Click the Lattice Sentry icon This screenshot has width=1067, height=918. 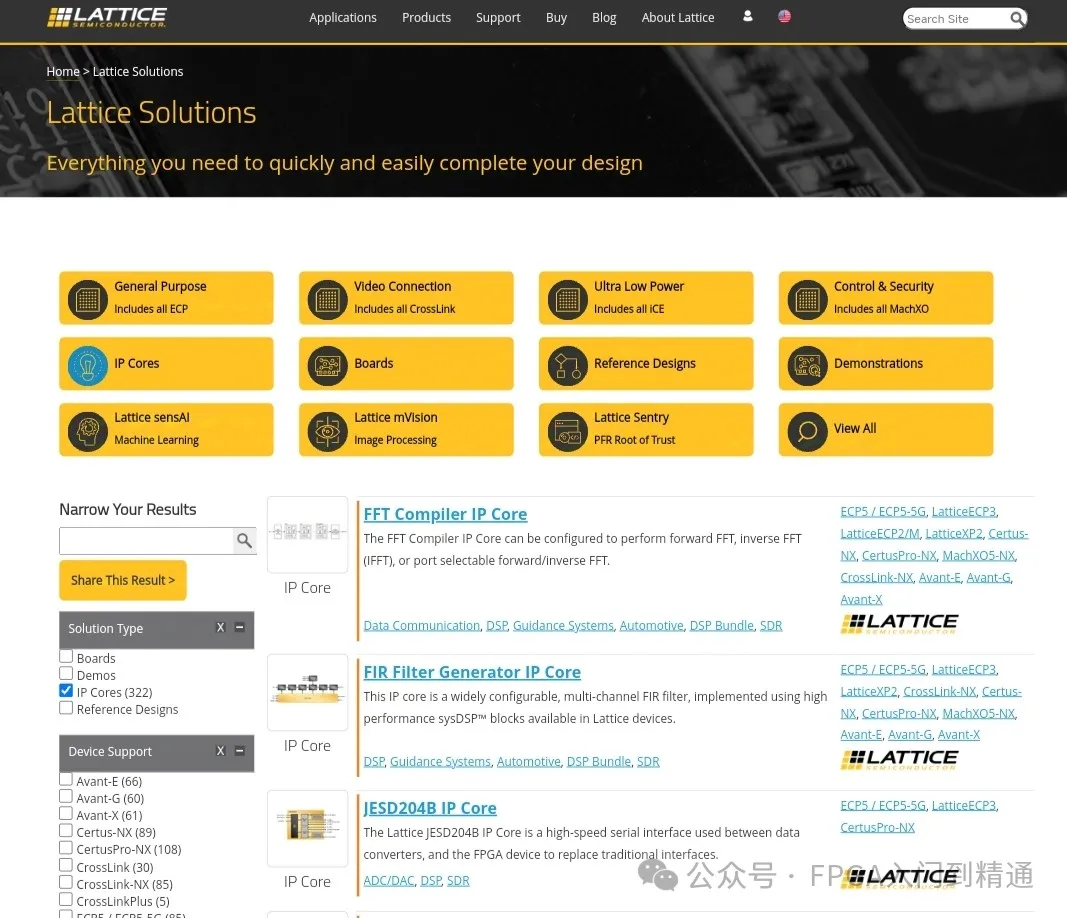click(x=568, y=431)
